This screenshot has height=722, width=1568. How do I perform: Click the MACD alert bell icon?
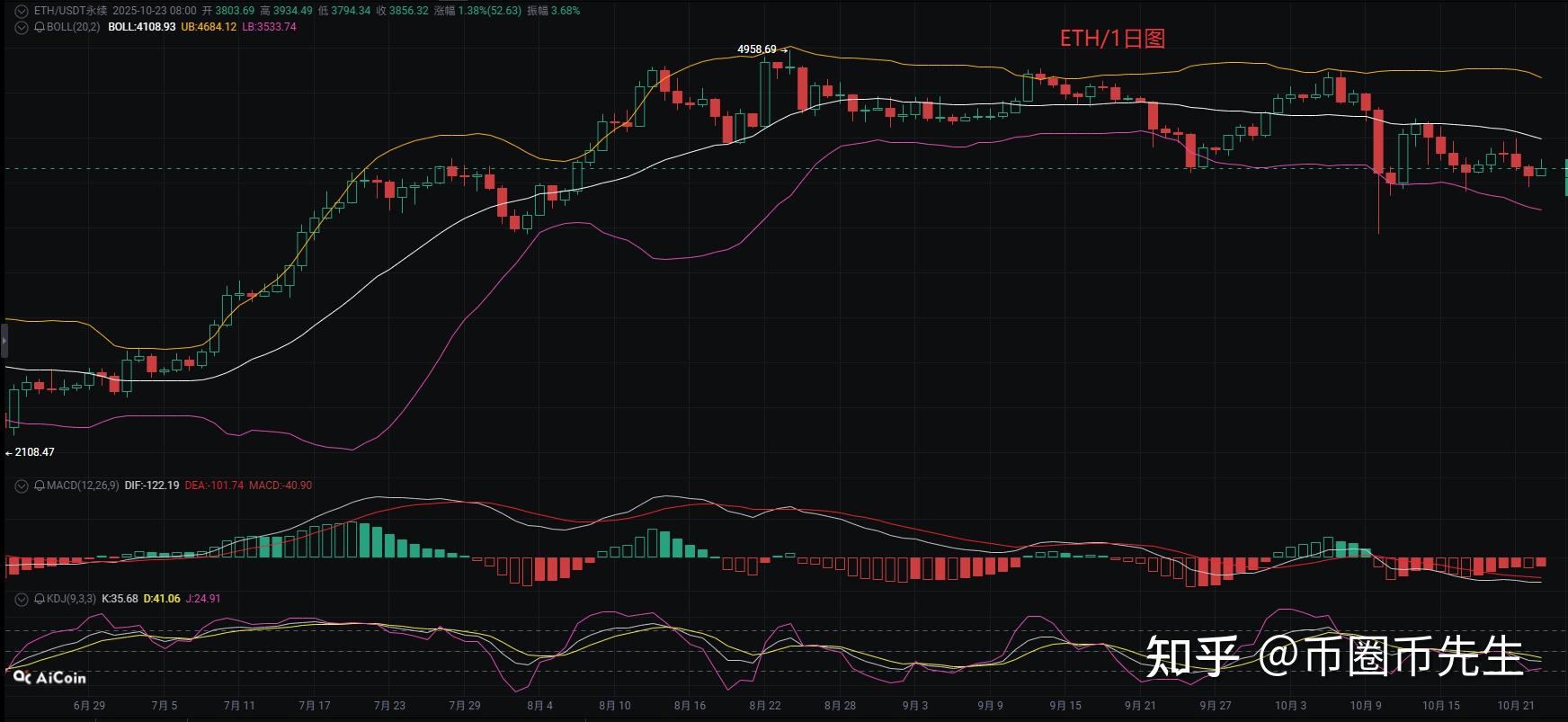pos(40,486)
